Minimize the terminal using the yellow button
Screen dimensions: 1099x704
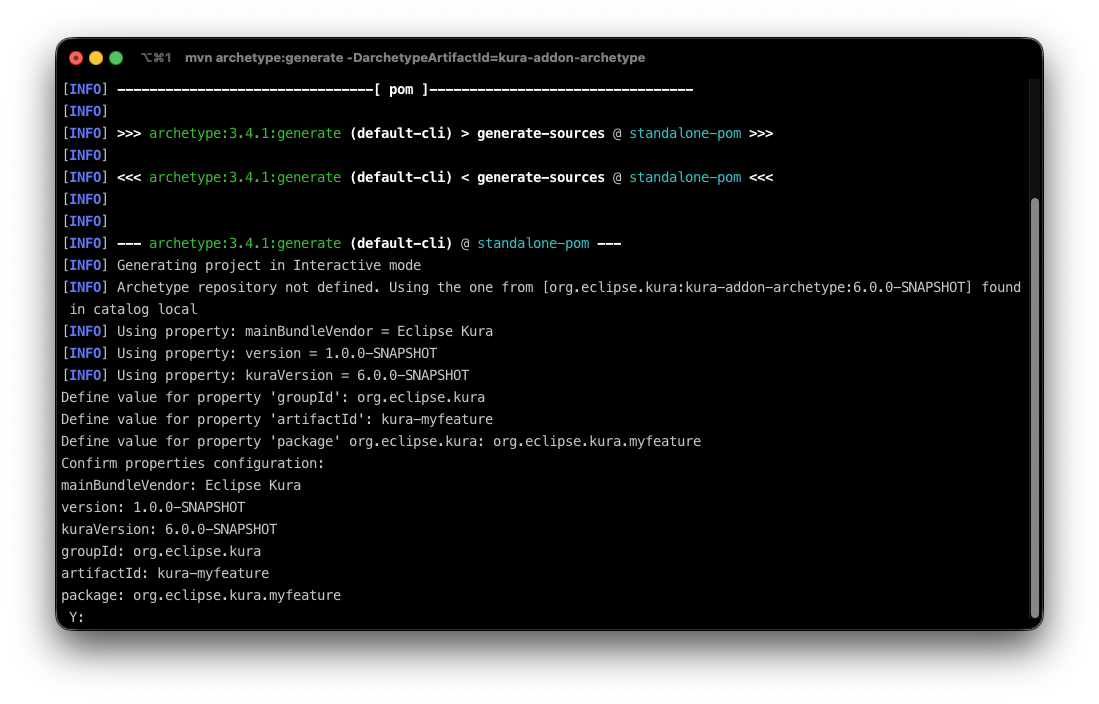point(96,58)
